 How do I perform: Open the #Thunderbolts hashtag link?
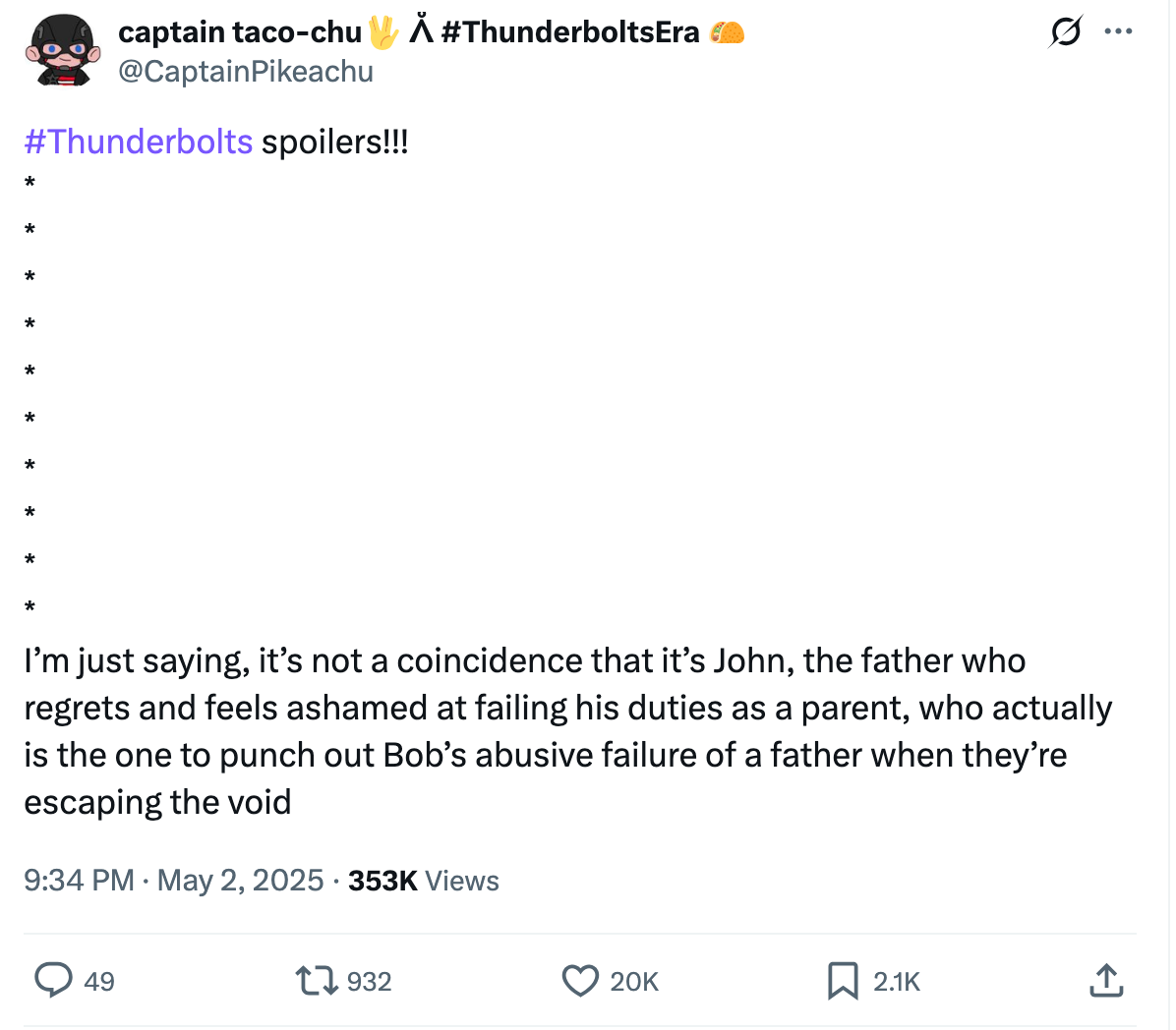[137, 142]
